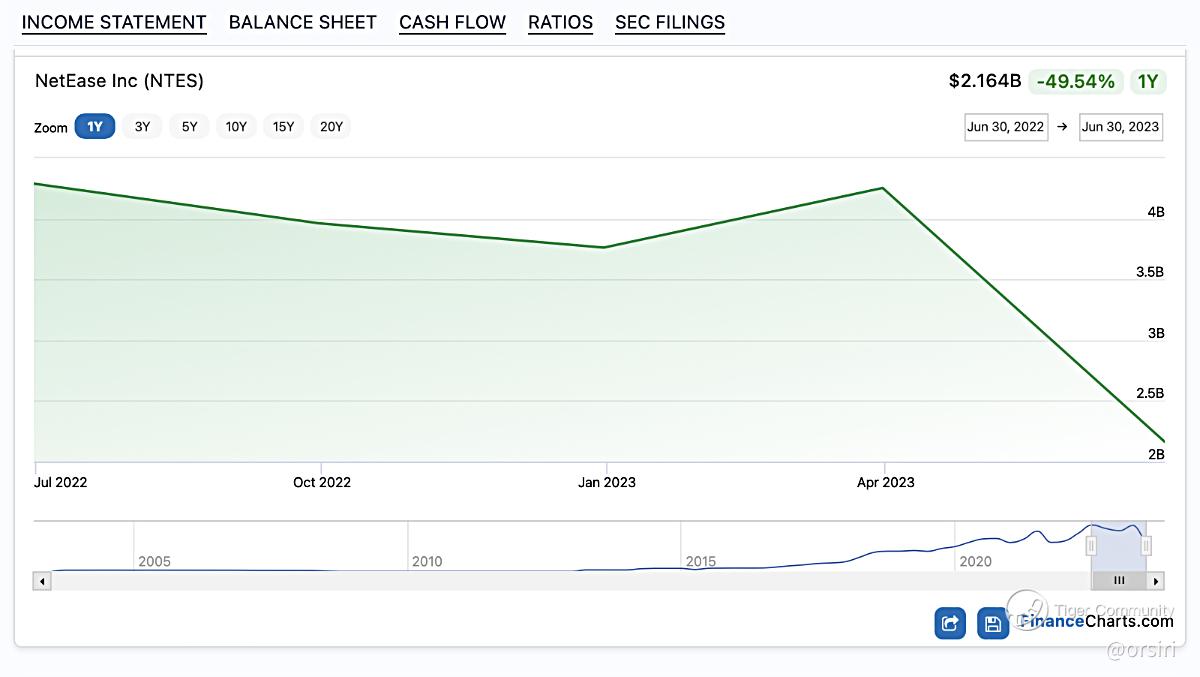Grab the right range handle in the navigator
Image resolution: width=1200 pixels, height=677 pixels.
click(x=1146, y=545)
